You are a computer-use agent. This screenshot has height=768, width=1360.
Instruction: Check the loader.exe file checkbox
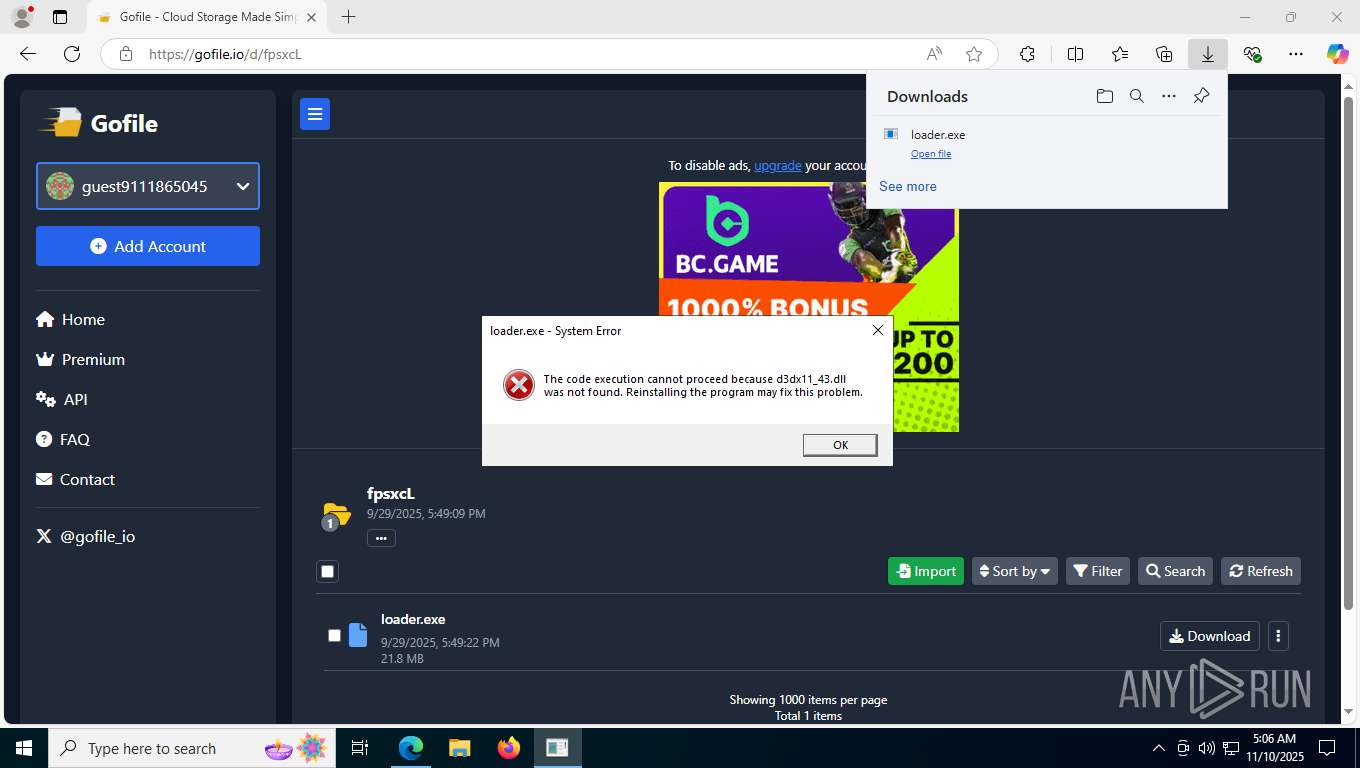[334, 635]
